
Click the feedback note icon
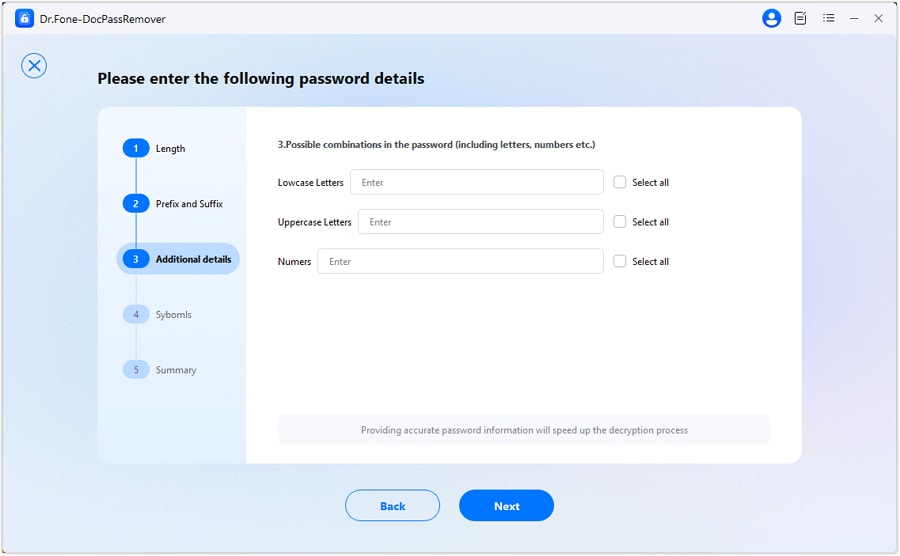800,18
